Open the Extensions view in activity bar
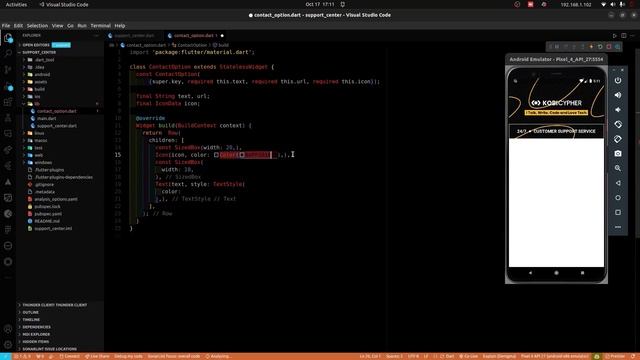Screen dimensions: 640x360 (x=8, y=102)
